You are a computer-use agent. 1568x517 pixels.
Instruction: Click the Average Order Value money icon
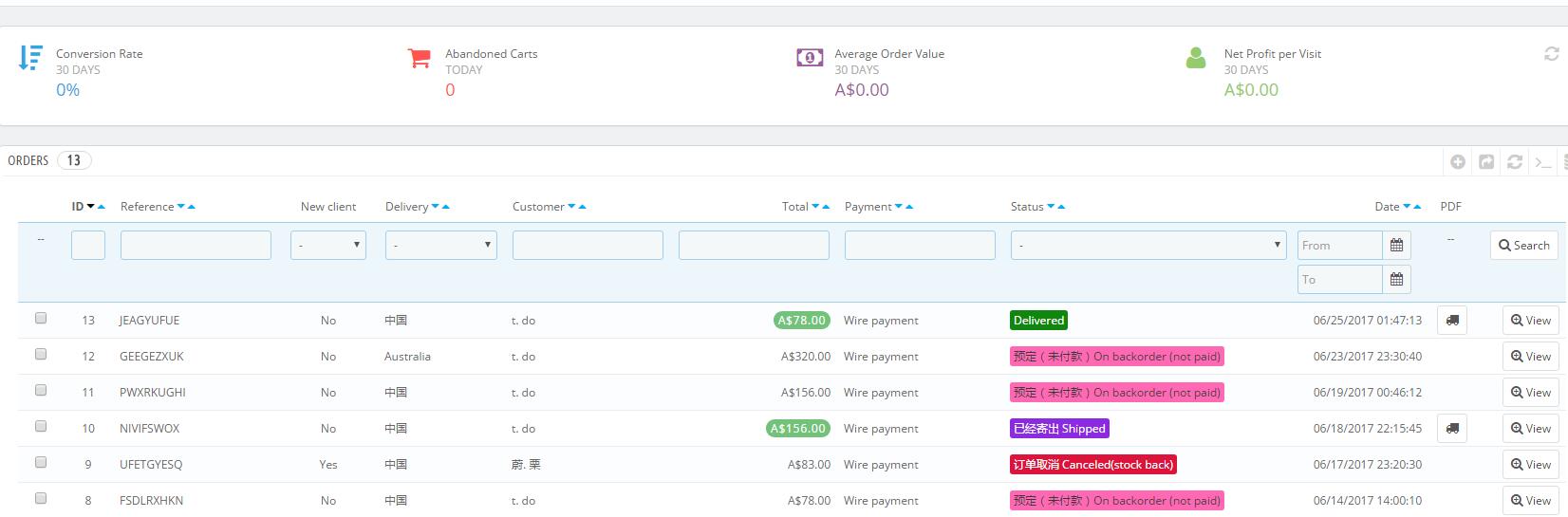click(x=810, y=58)
